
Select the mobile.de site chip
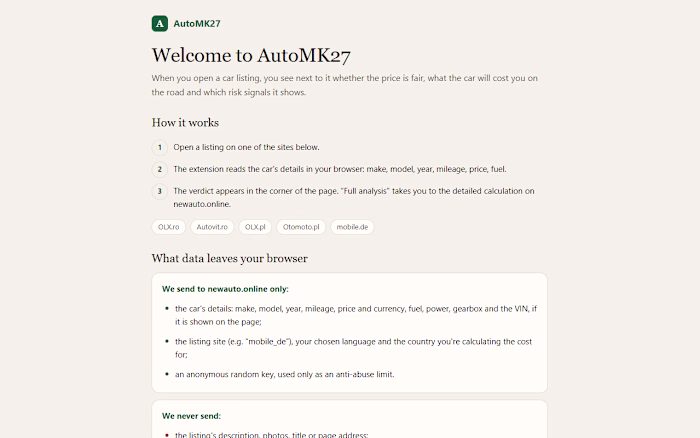tap(352, 227)
